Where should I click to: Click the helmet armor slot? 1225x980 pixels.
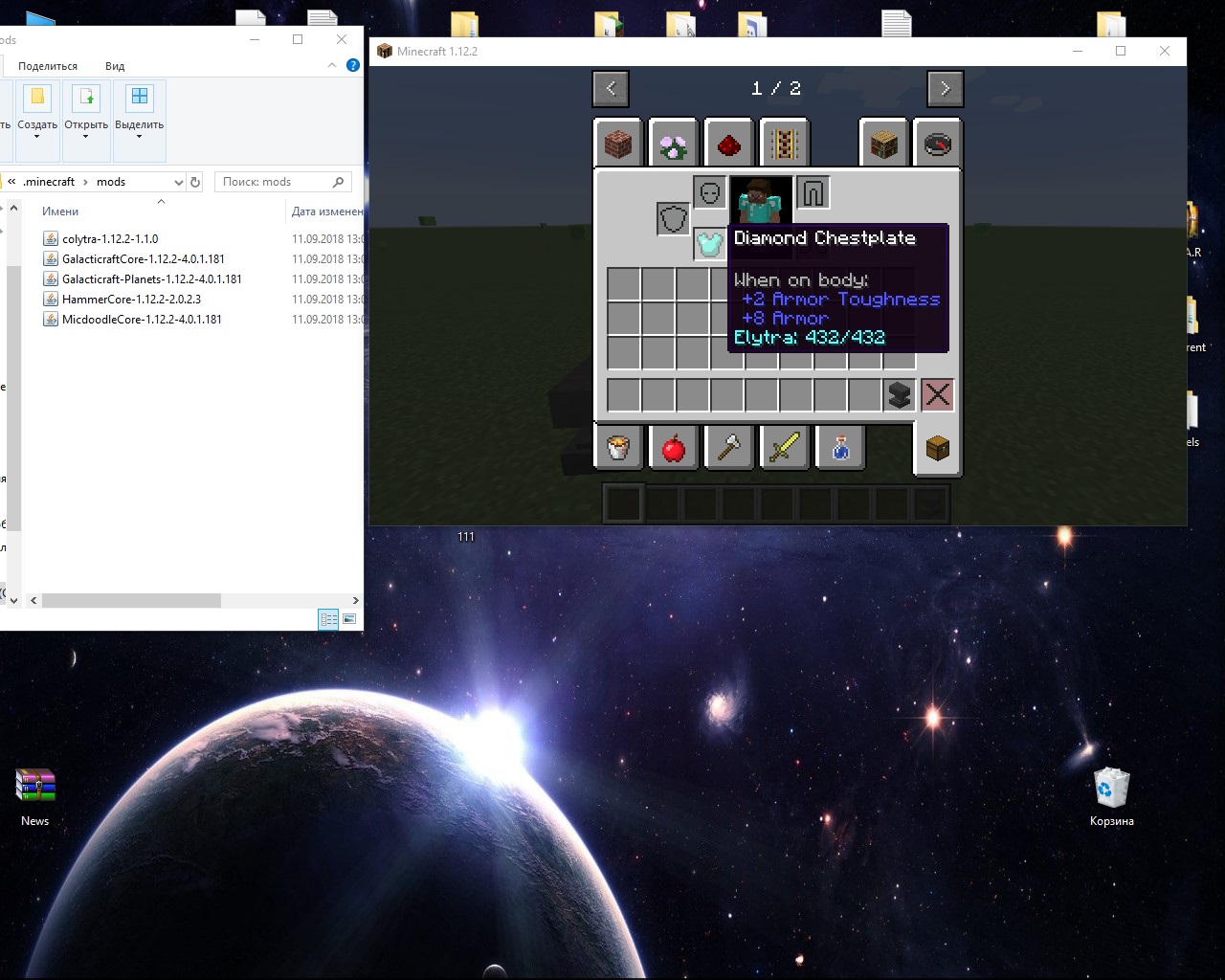coord(710,193)
